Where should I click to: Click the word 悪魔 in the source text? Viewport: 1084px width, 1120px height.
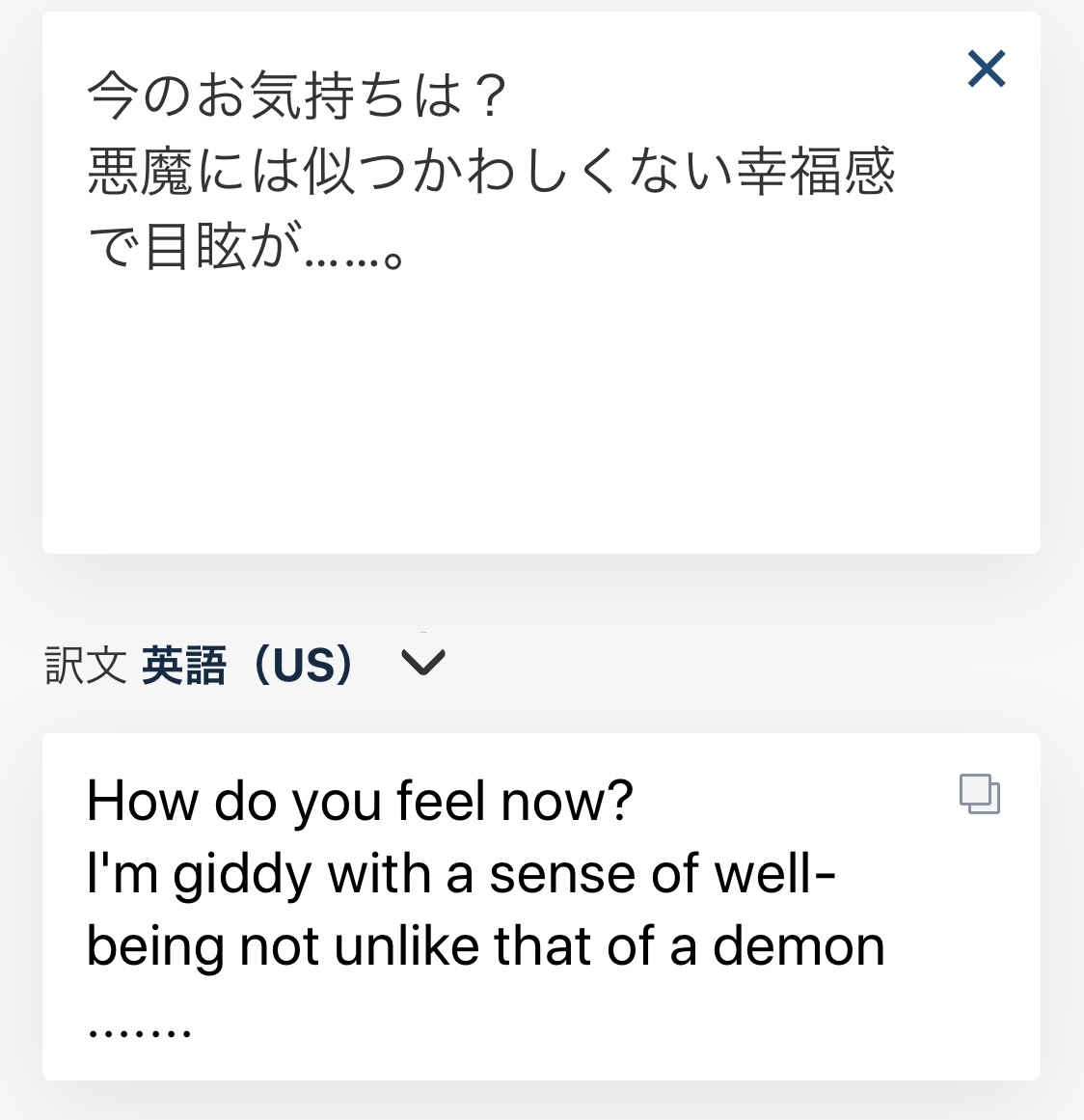pyautogui.click(x=141, y=172)
